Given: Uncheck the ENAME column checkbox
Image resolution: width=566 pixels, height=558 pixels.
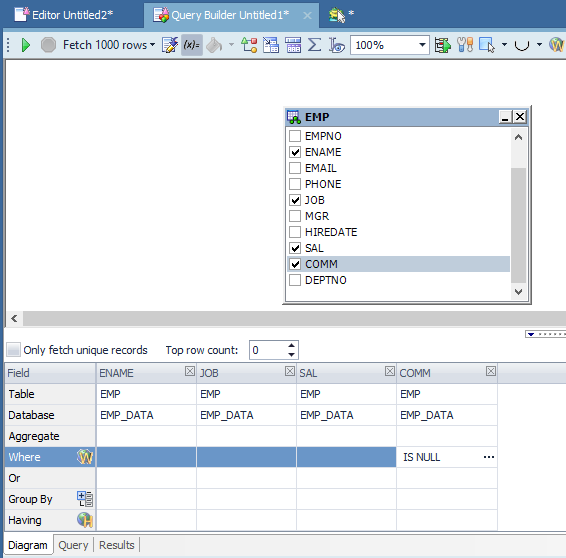Looking at the screenshot, I should pos(295,152).
